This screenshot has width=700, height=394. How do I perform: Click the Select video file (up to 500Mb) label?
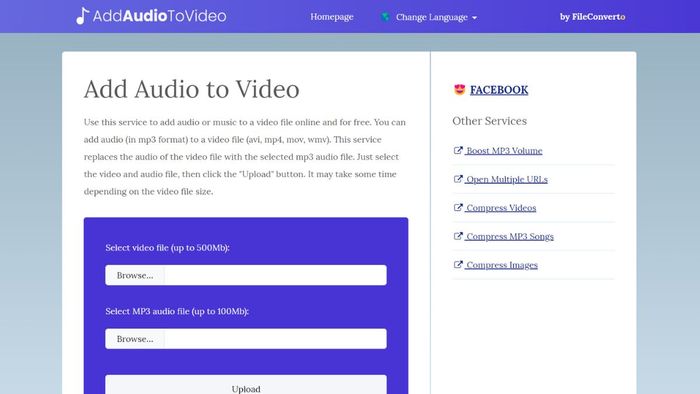(167, 248)
